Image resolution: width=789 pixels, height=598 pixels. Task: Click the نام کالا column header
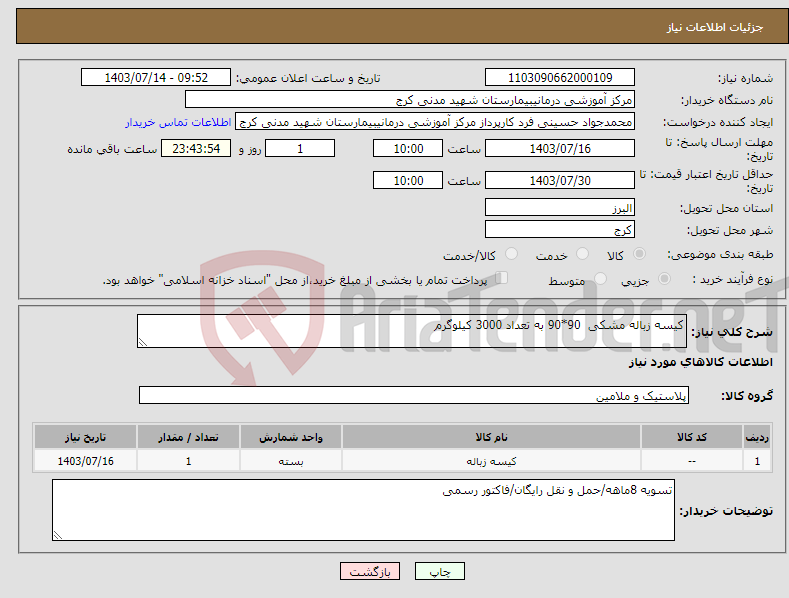pyautogui.click(x=491, y=437)
